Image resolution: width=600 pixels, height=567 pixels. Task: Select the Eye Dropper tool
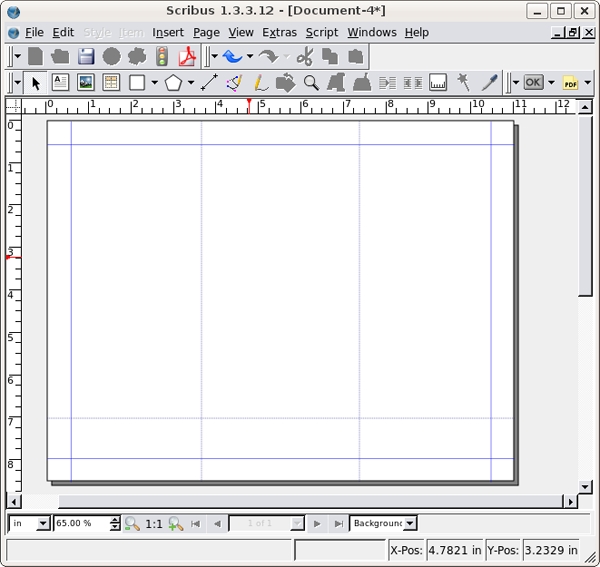[489, 83]
